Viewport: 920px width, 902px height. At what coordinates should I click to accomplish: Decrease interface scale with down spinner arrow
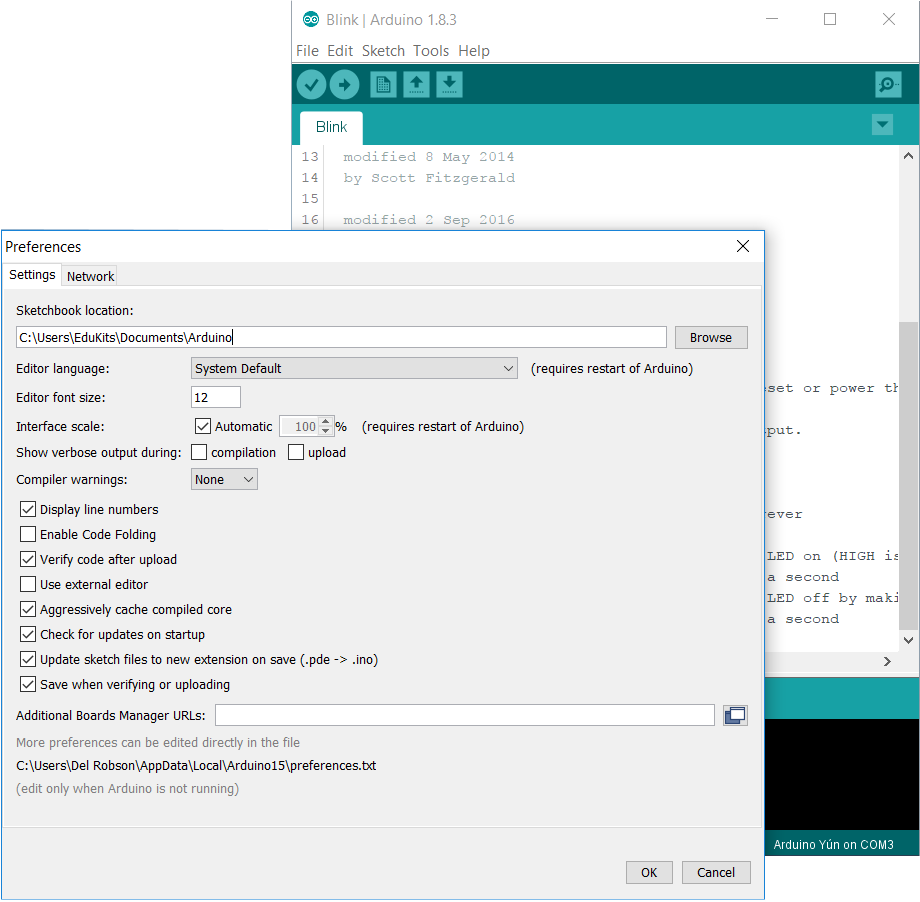click(x=326, y=431)
